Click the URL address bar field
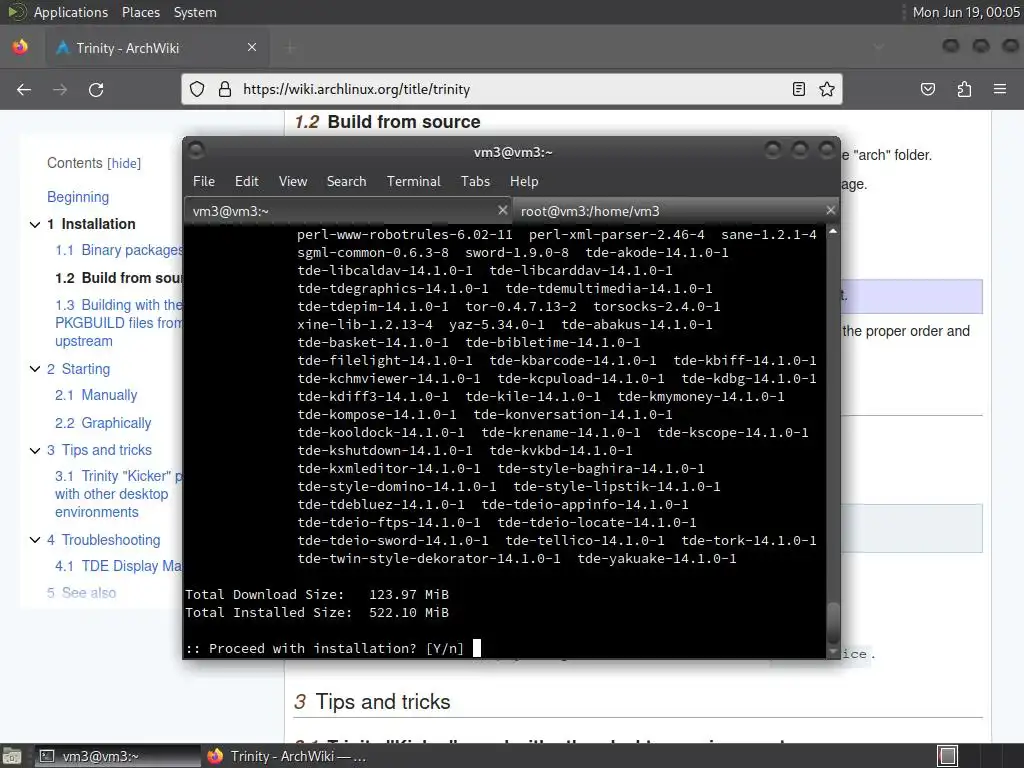Screen dimensions: 1024x768 [x=512, y=89]
